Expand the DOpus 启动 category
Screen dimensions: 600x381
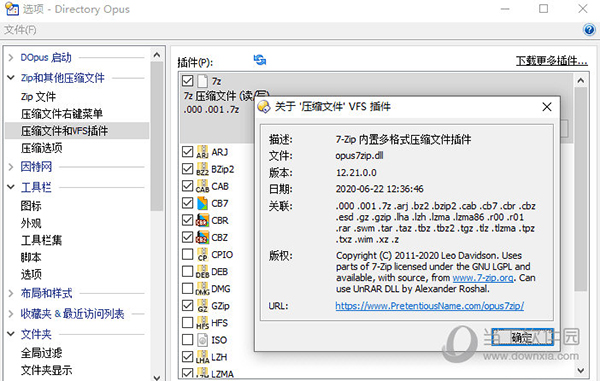point(11,58)
